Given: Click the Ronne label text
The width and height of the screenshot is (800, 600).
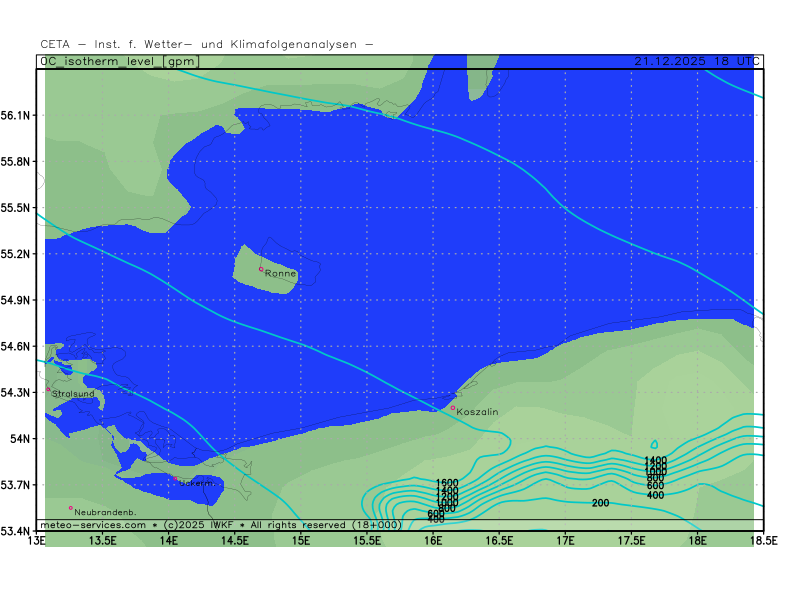Looking at the screenshot, I should [x=281, y=273].
